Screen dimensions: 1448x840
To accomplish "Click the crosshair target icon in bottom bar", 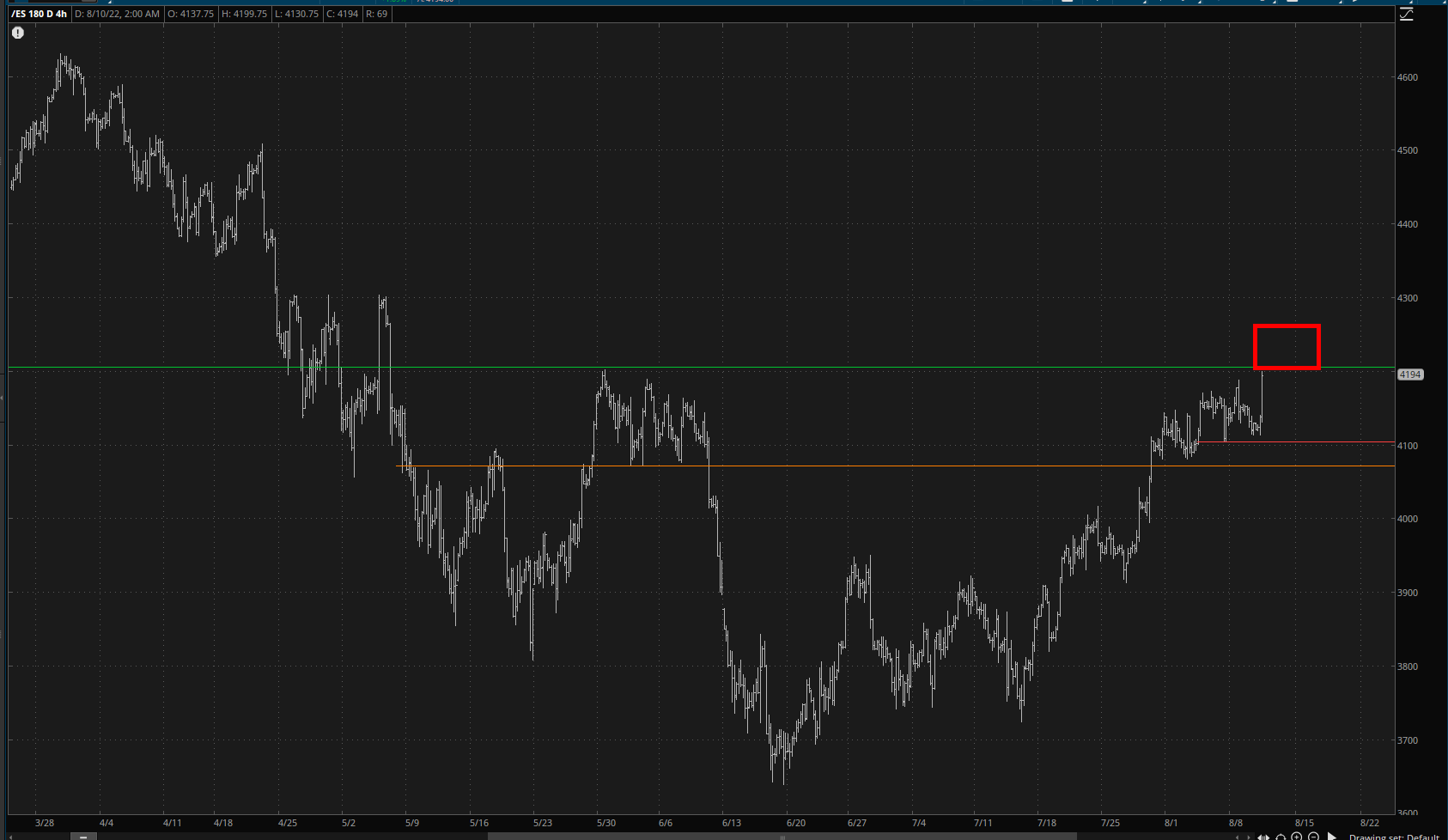I will pyautogui.click(x=1281, y=837).
